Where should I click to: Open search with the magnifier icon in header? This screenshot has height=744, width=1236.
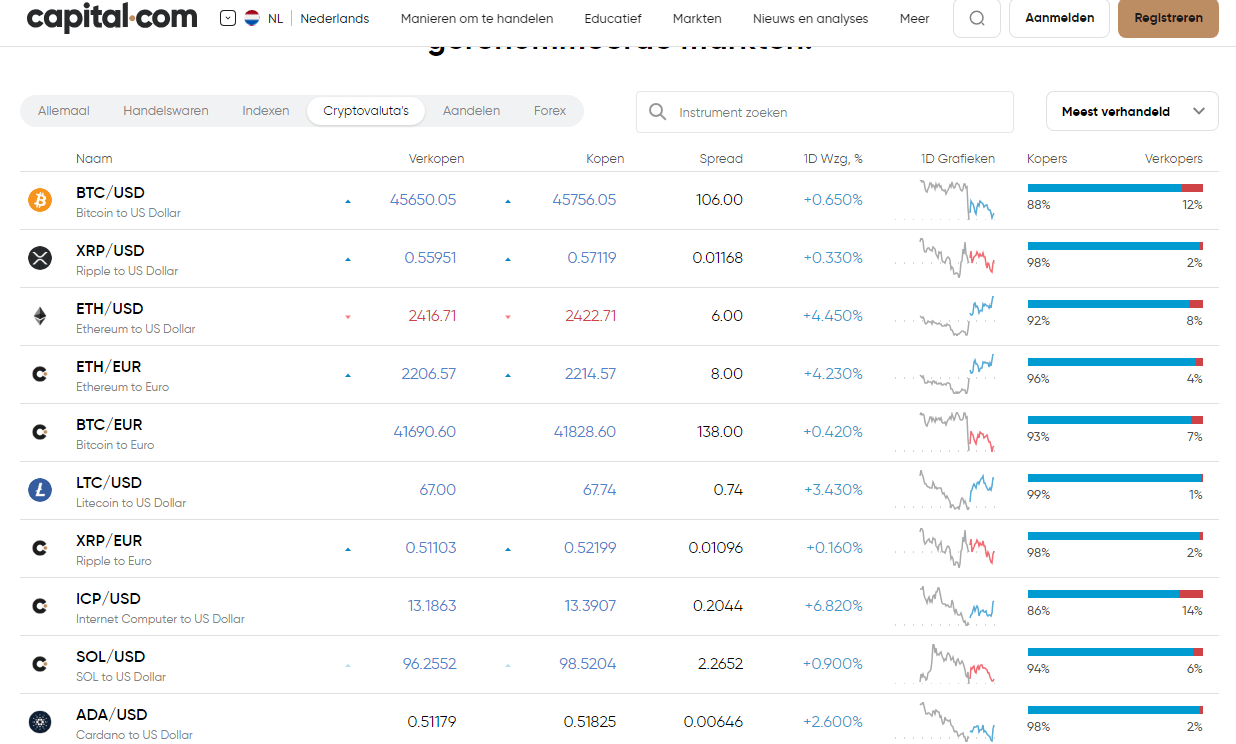point(977,18)
